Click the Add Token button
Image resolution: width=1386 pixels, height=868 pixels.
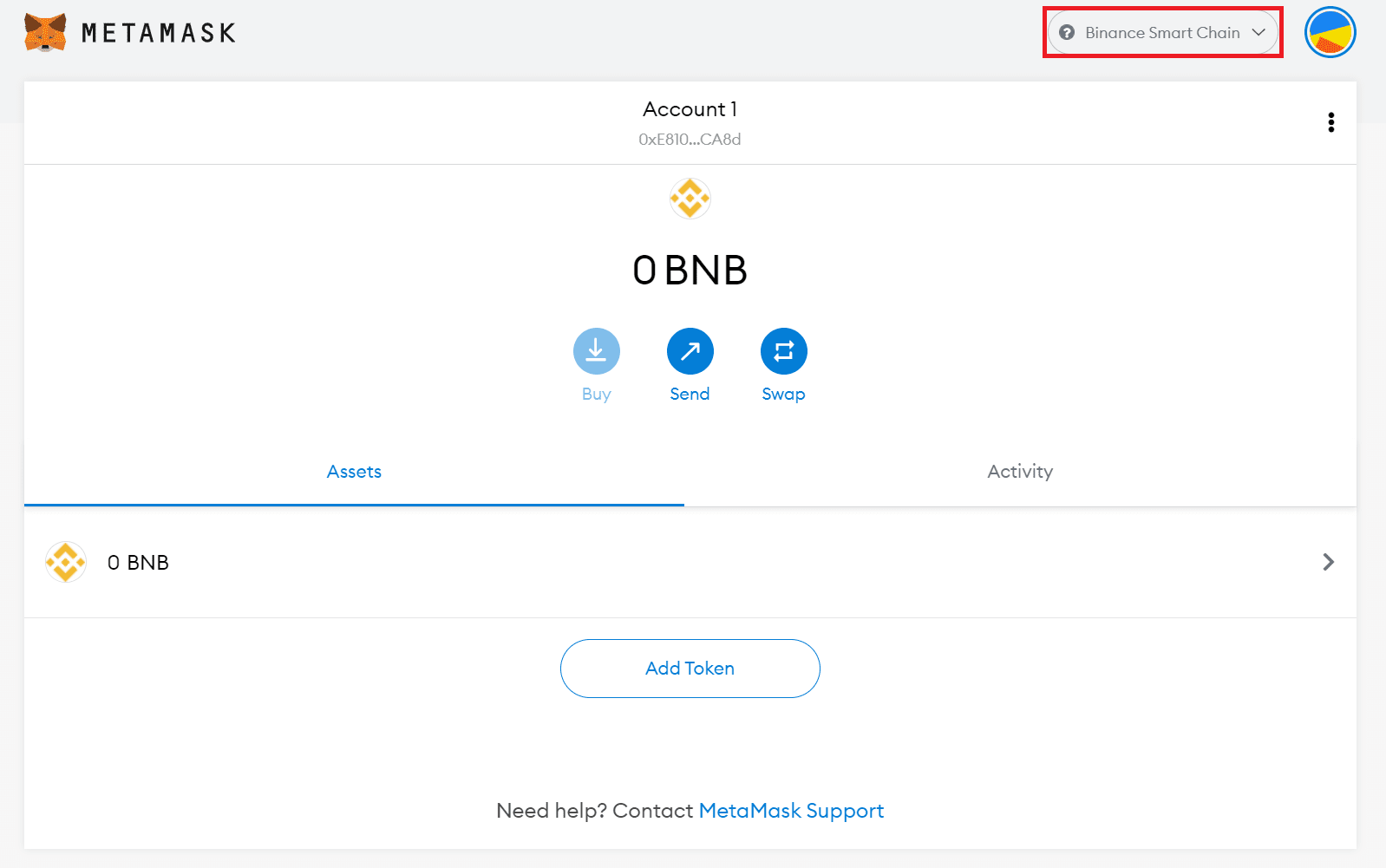click(x=690, y=669)
